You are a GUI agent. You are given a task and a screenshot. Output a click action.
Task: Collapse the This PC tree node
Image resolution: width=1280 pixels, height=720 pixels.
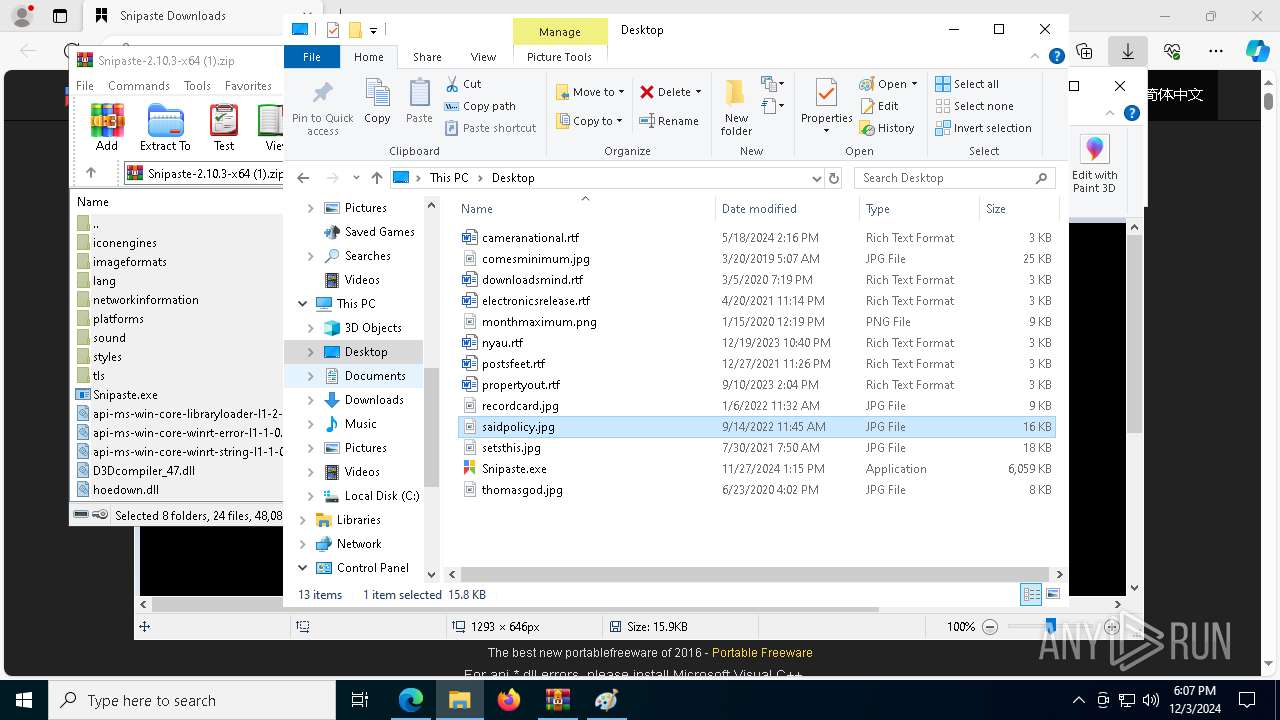[303, 304]
